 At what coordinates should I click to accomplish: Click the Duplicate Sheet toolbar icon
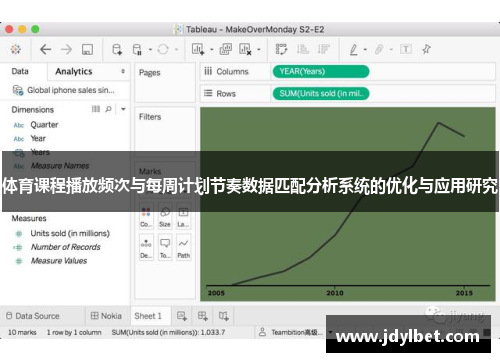[226, 49]
